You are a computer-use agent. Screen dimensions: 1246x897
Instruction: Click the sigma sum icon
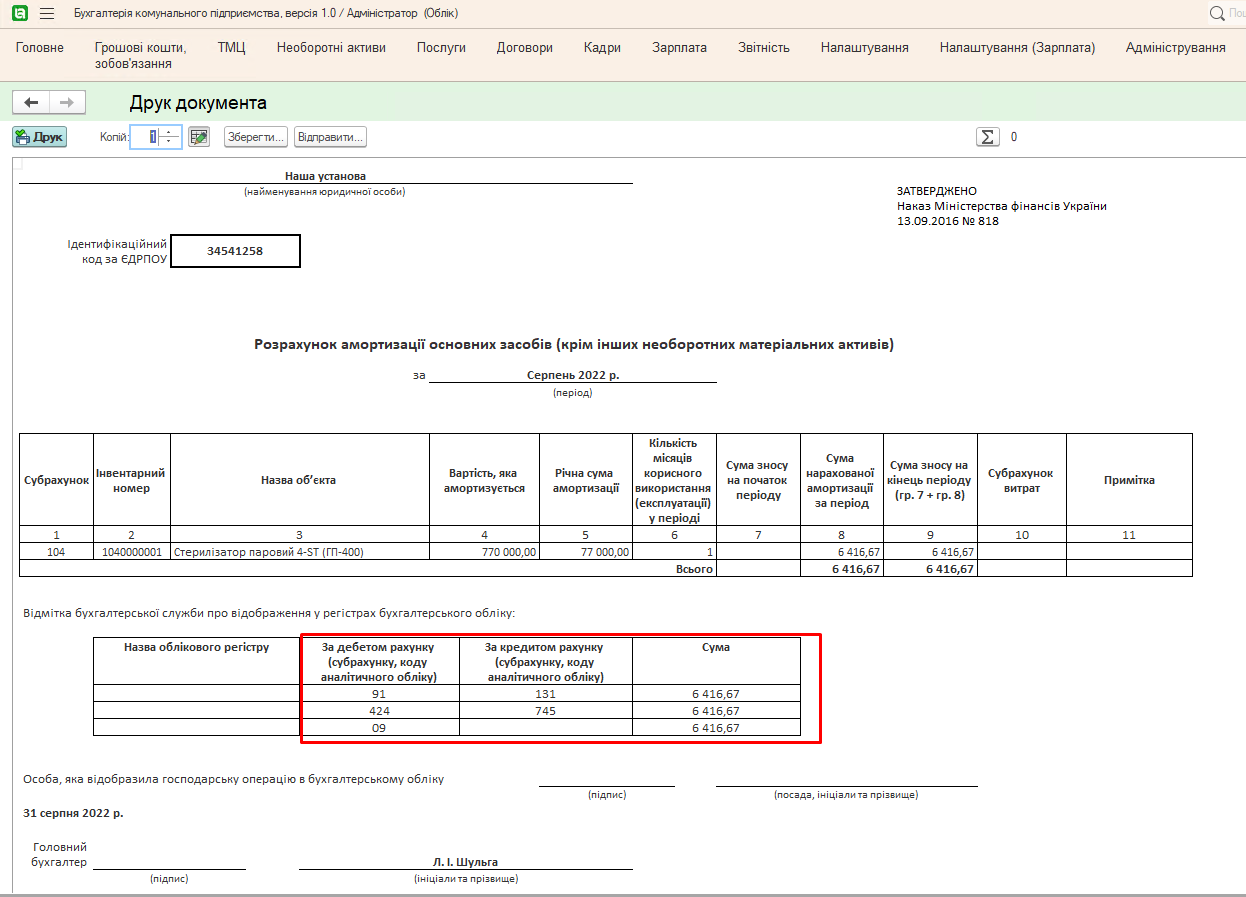click(988, 137)
